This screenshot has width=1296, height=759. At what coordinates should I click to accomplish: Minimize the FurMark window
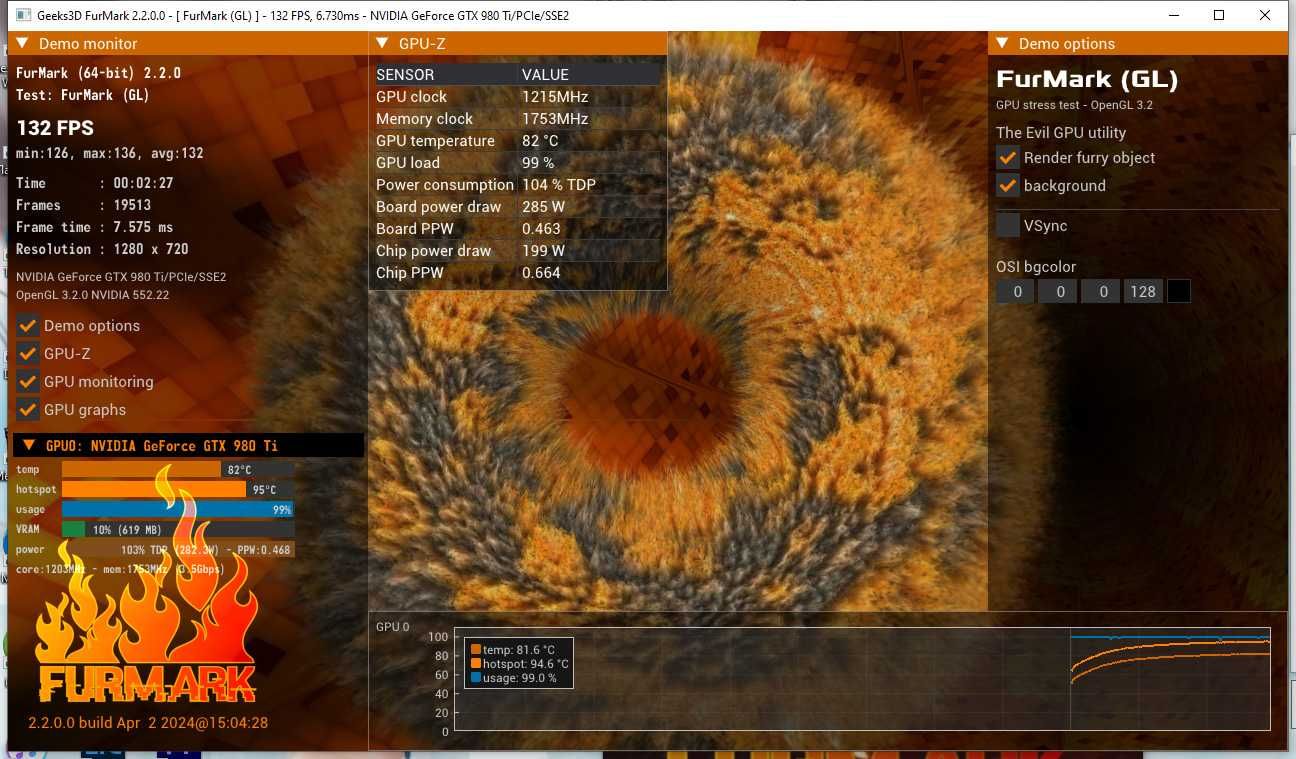coord(1172,15)
